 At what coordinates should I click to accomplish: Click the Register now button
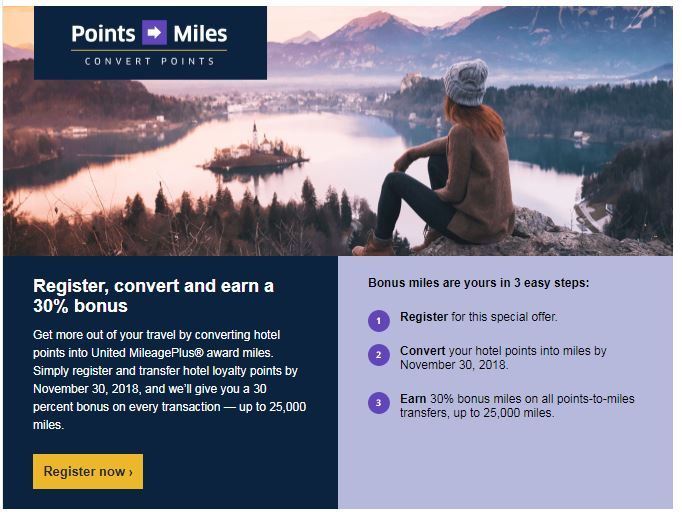[88, 472]
